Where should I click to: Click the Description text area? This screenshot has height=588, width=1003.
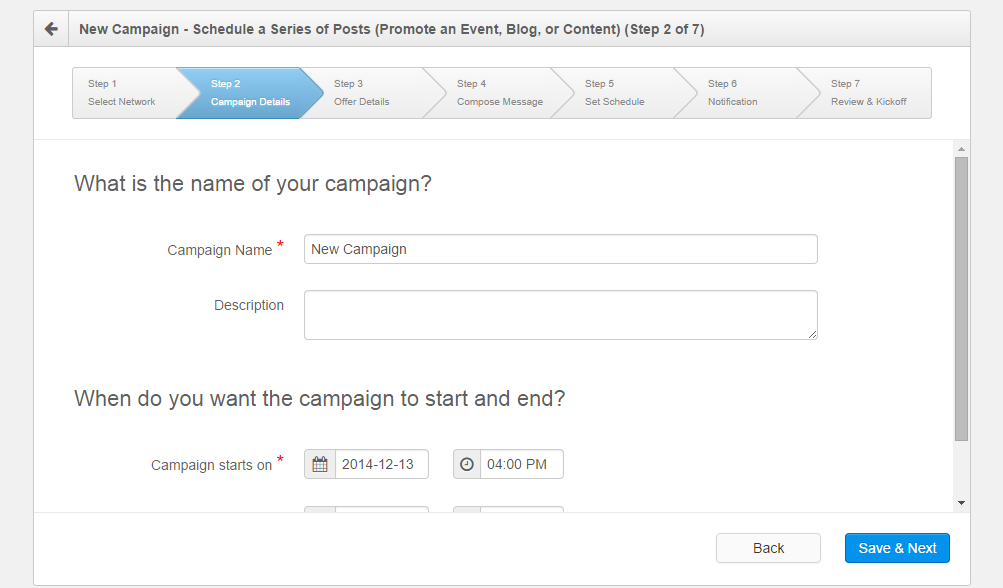pyautogui.click(x=560, y=314)
